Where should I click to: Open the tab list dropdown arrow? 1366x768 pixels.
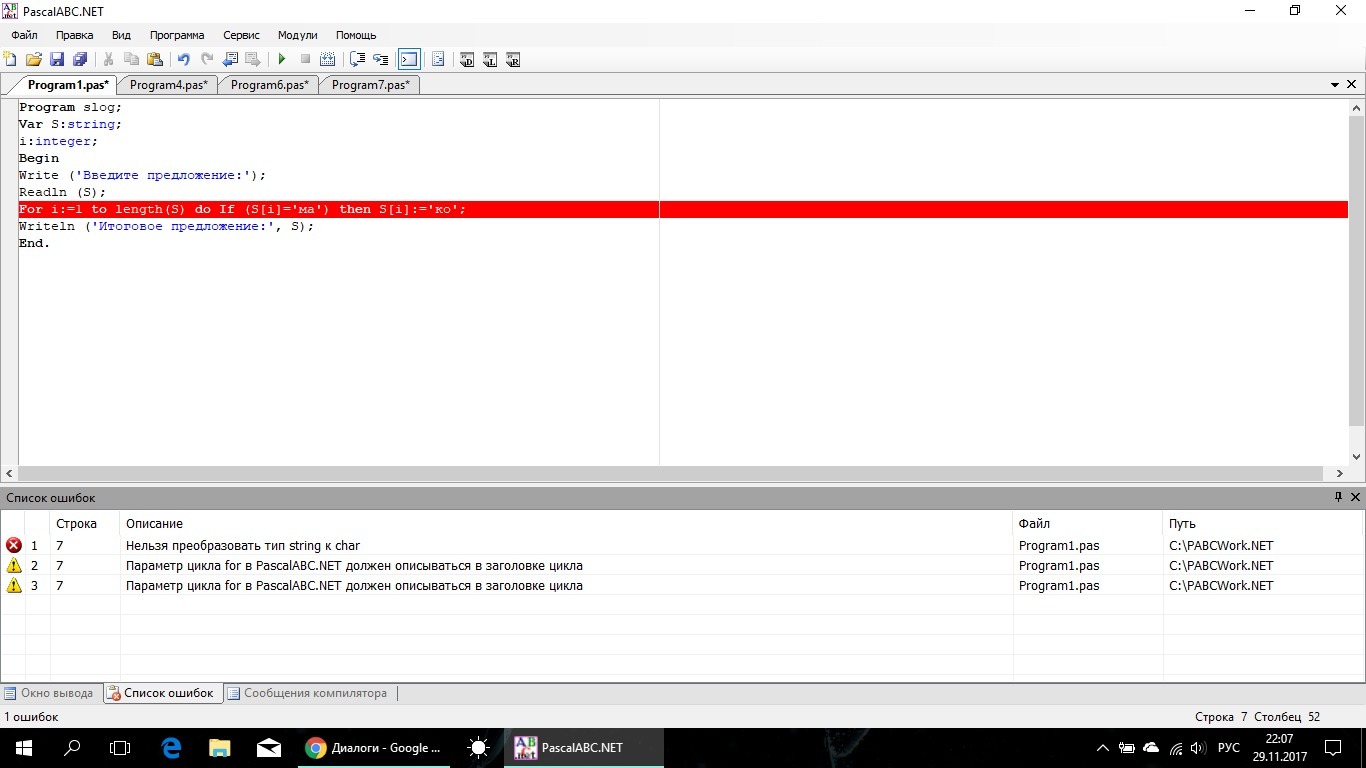click(1335, 85)
